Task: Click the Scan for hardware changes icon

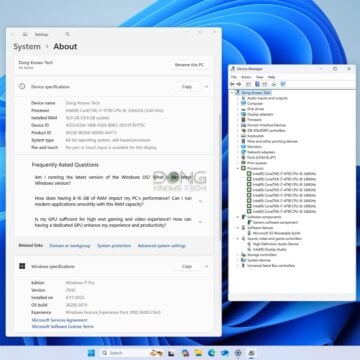Action: click(x=283, y=84)
